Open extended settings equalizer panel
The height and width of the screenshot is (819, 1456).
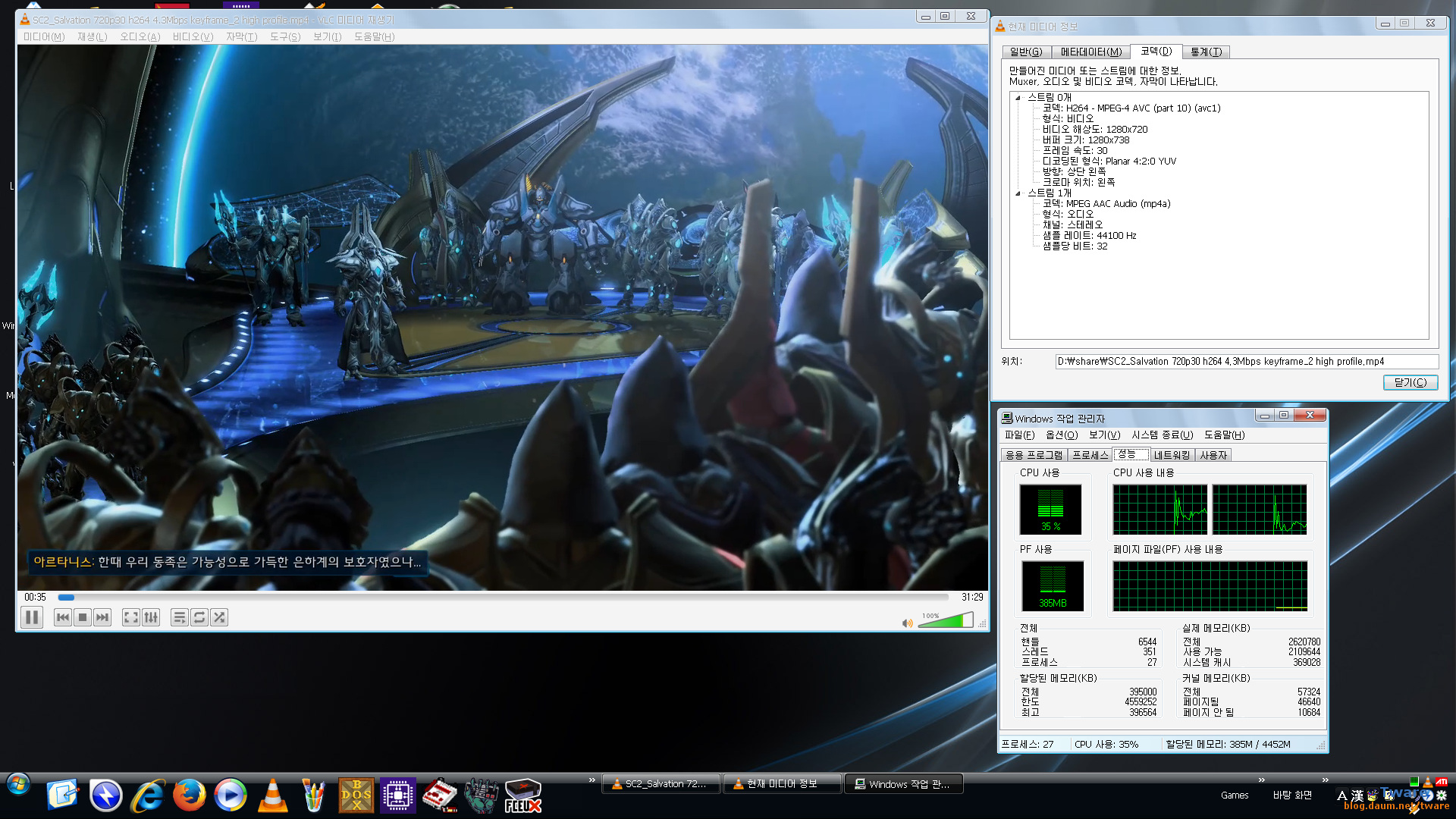(x=151, y=617)
